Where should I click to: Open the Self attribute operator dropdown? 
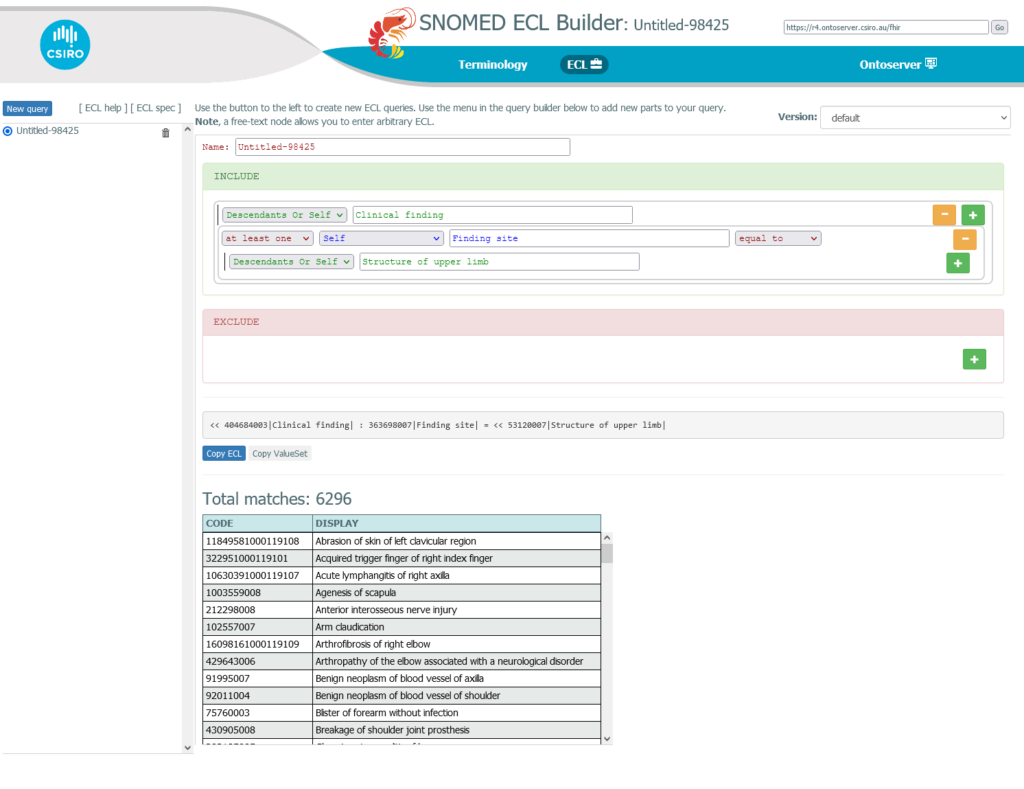click(381, 238)
